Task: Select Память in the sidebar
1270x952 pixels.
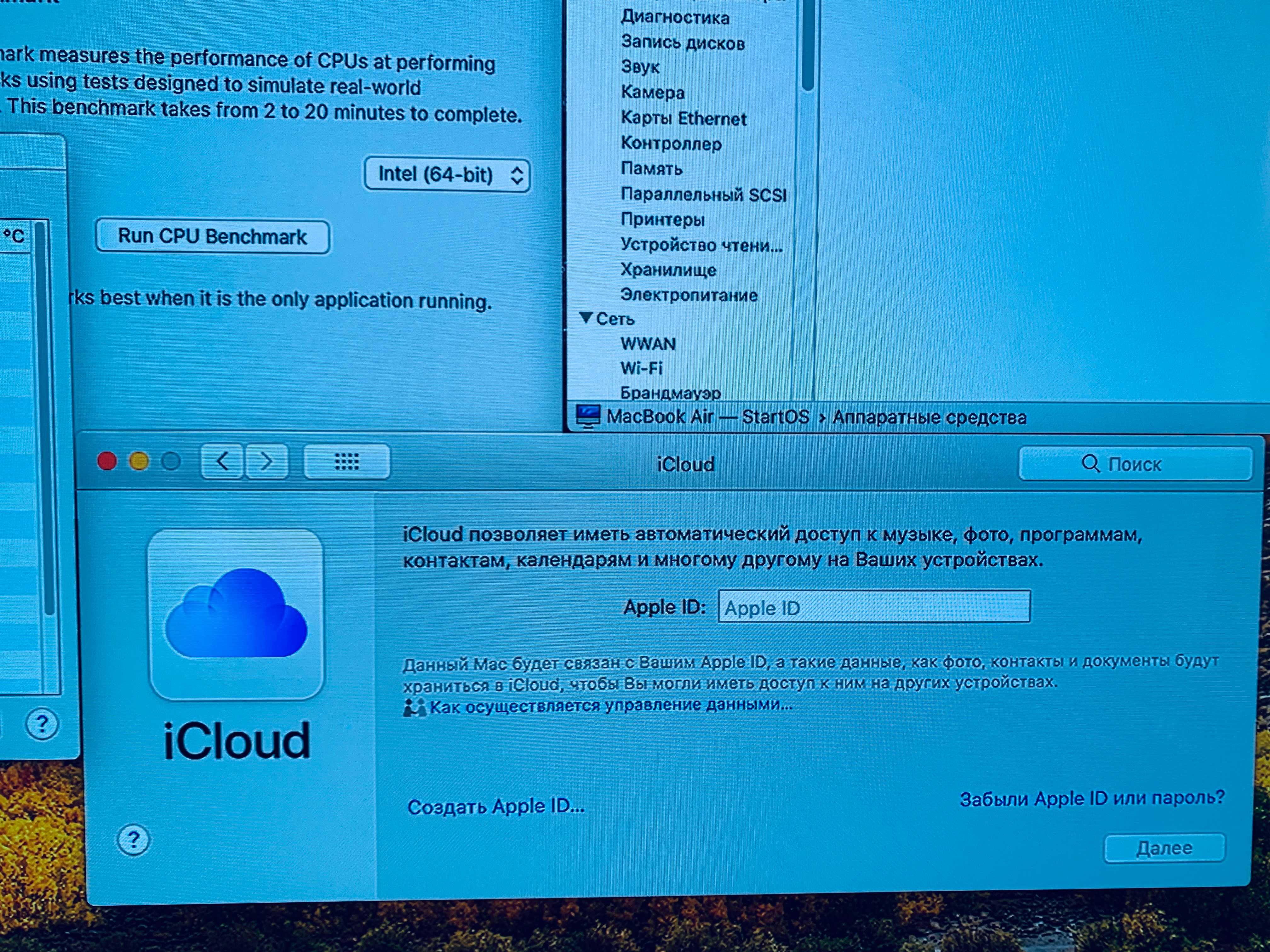Action: click(652, 169)
